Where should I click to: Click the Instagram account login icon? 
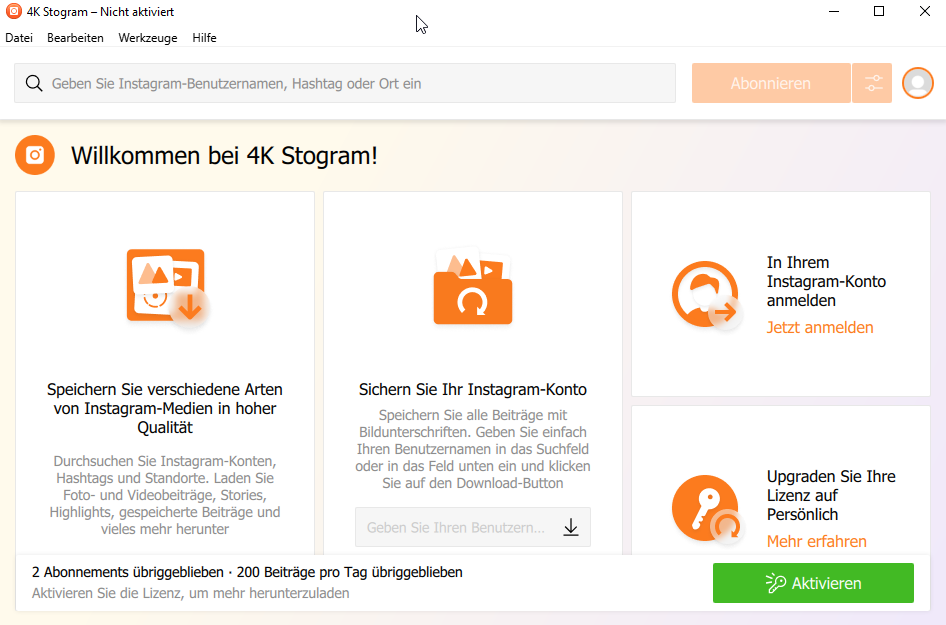(706, 295)
